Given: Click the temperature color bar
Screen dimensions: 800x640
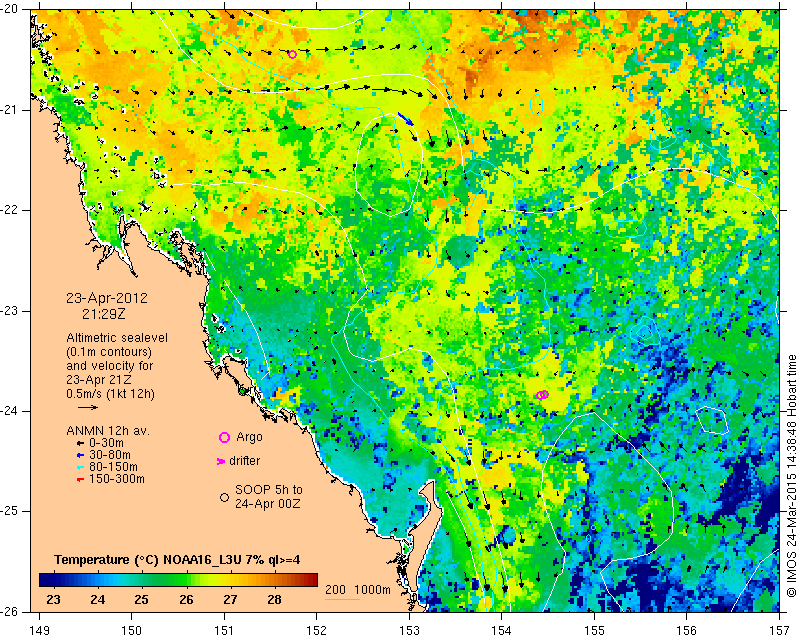Looking at the screenshot, I should click(x=179, y=580).
